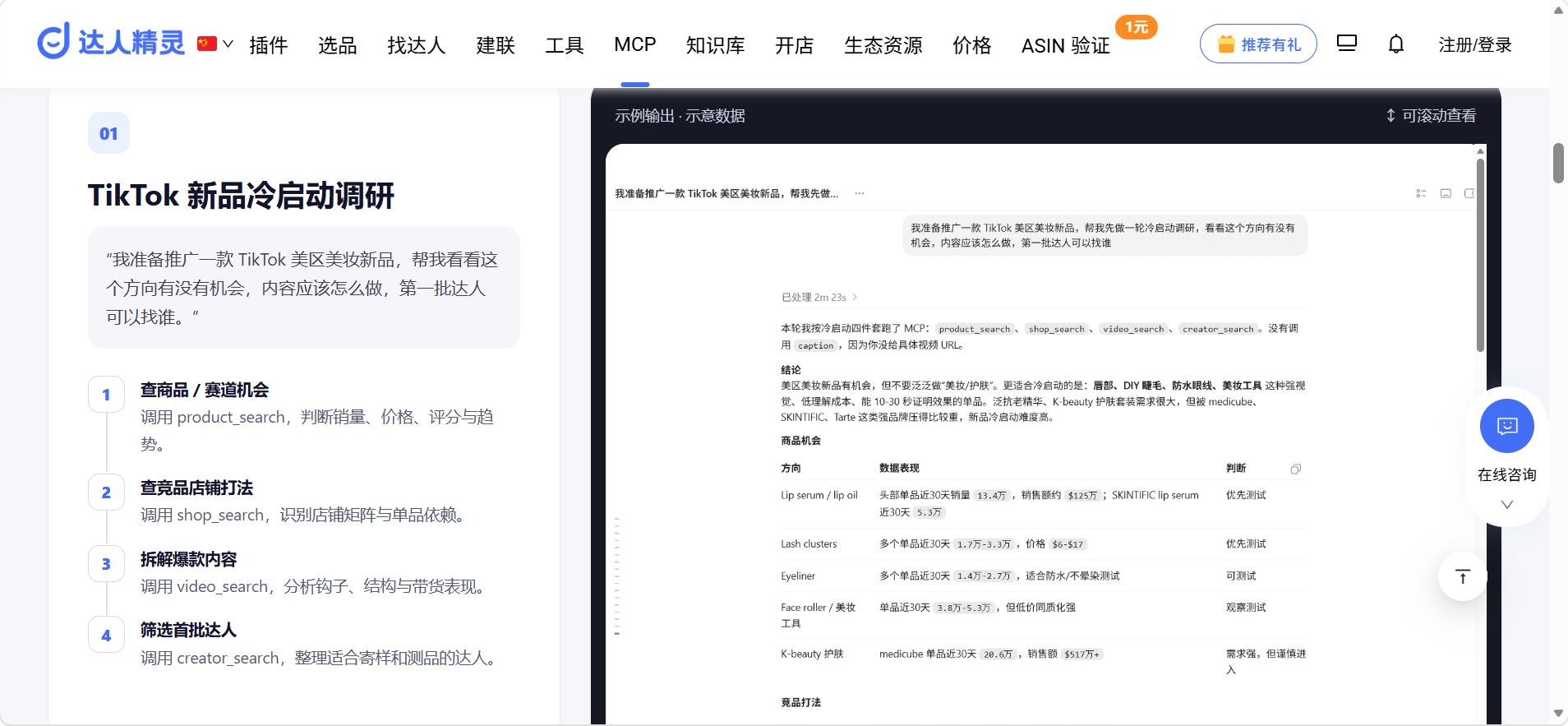1568x726 pixels.
Task: Click the main page vertical scrollbar thumb
Action: (1558, 163)
